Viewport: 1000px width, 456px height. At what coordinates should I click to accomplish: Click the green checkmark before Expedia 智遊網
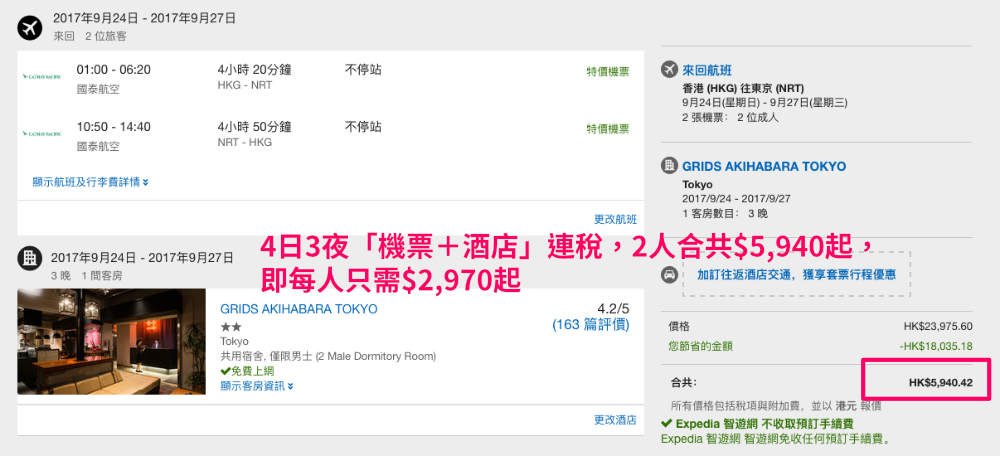click(666, 423)
